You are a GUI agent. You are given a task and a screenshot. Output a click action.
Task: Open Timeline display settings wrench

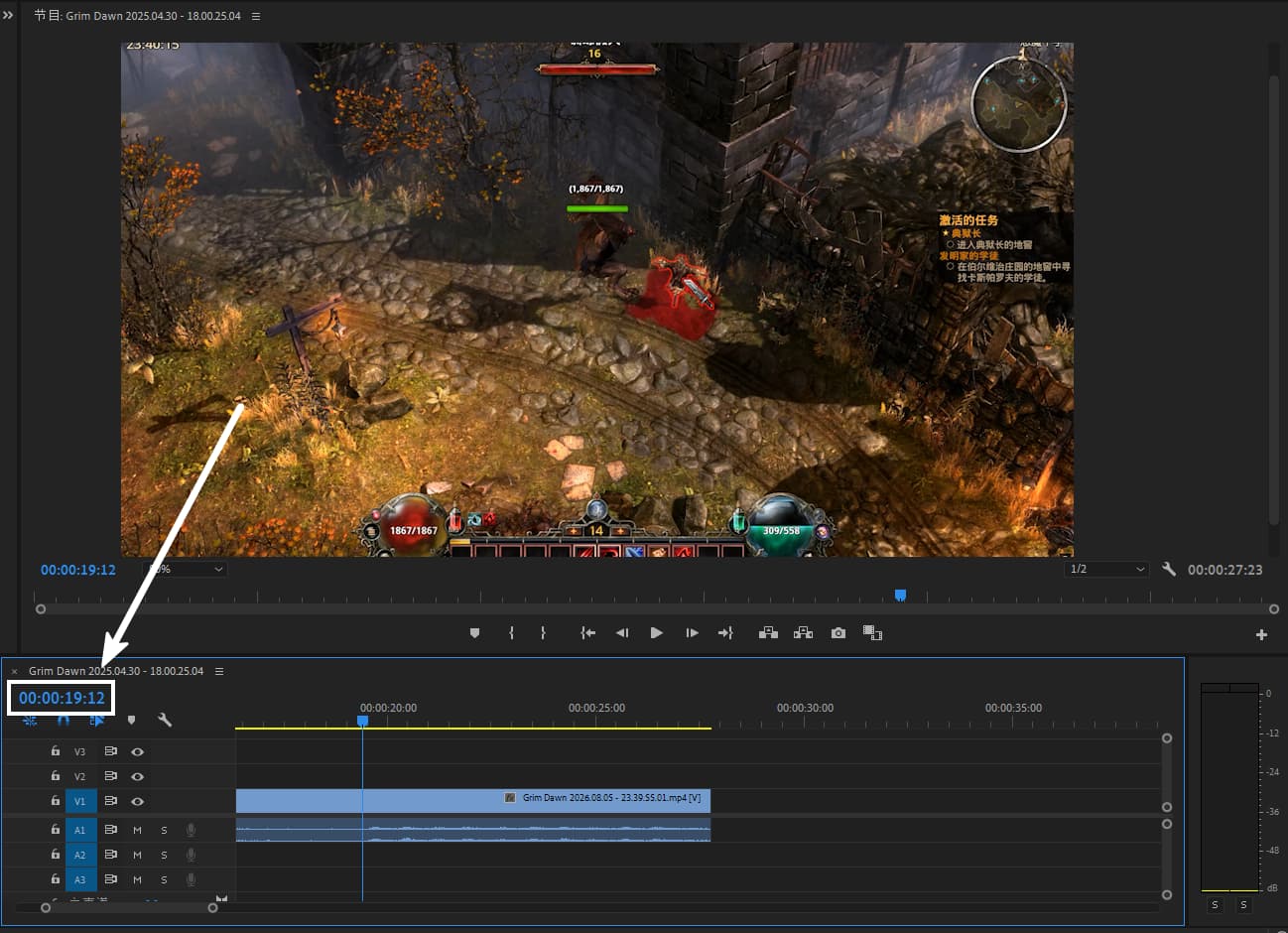coord(165,721)
